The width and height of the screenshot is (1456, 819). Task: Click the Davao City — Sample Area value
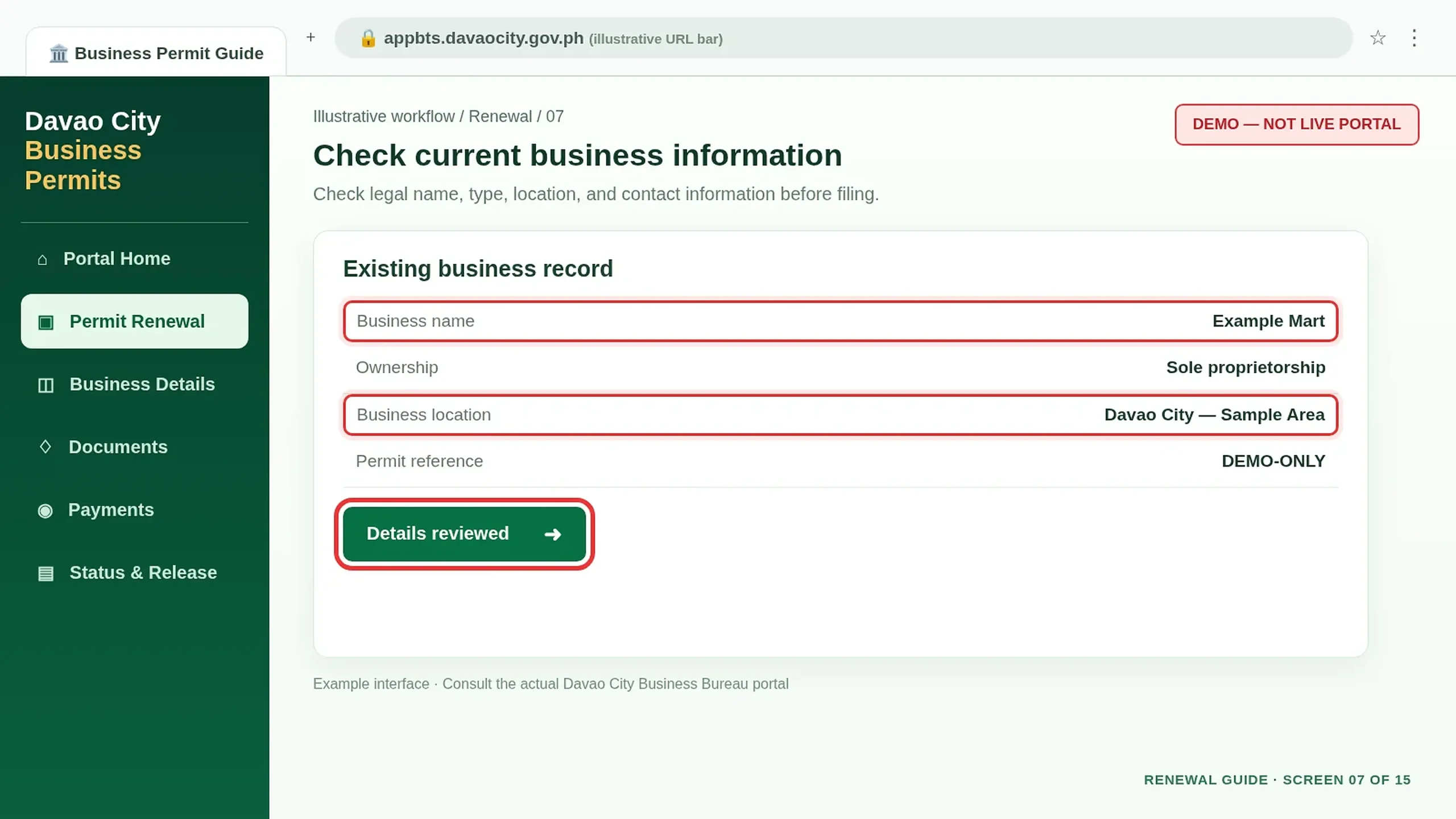[x=1214, y=415]
